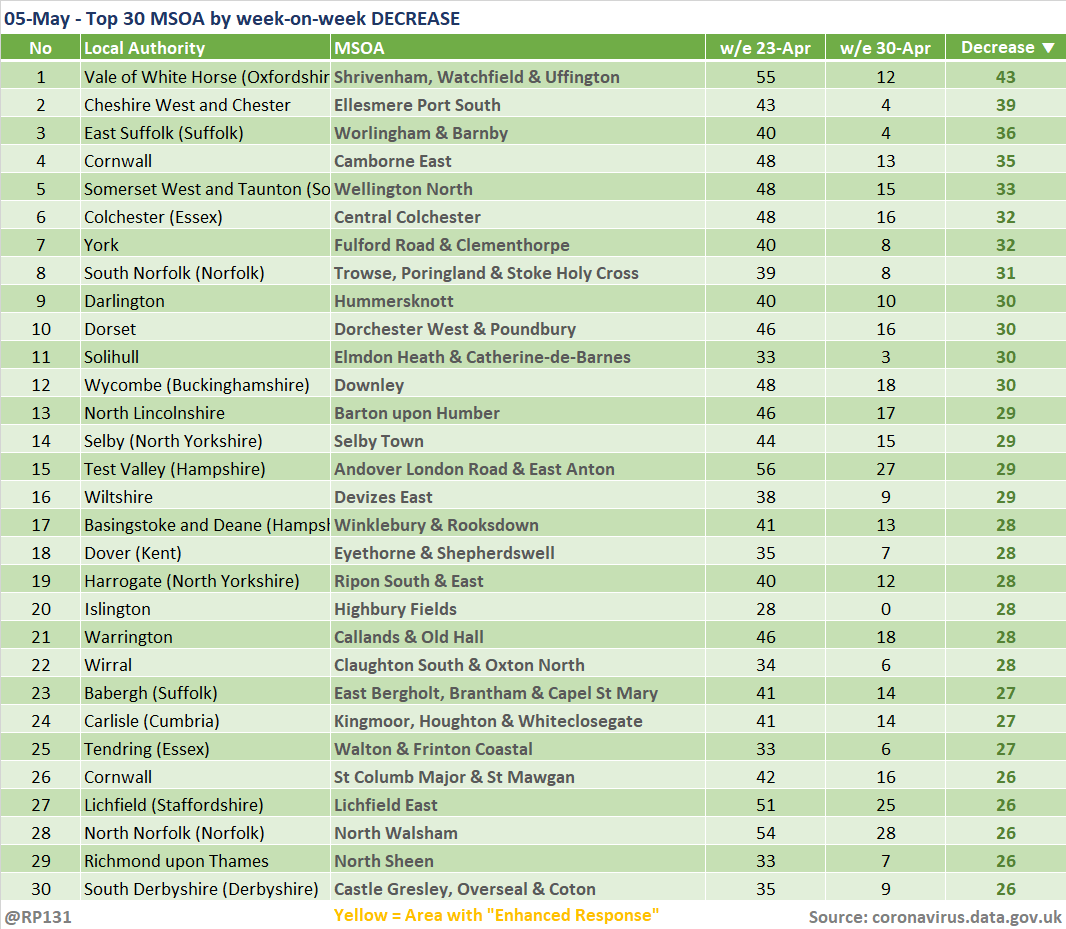Select the 'Dorset' cell
1066x929 pixels.
click(x=205, y=328)
